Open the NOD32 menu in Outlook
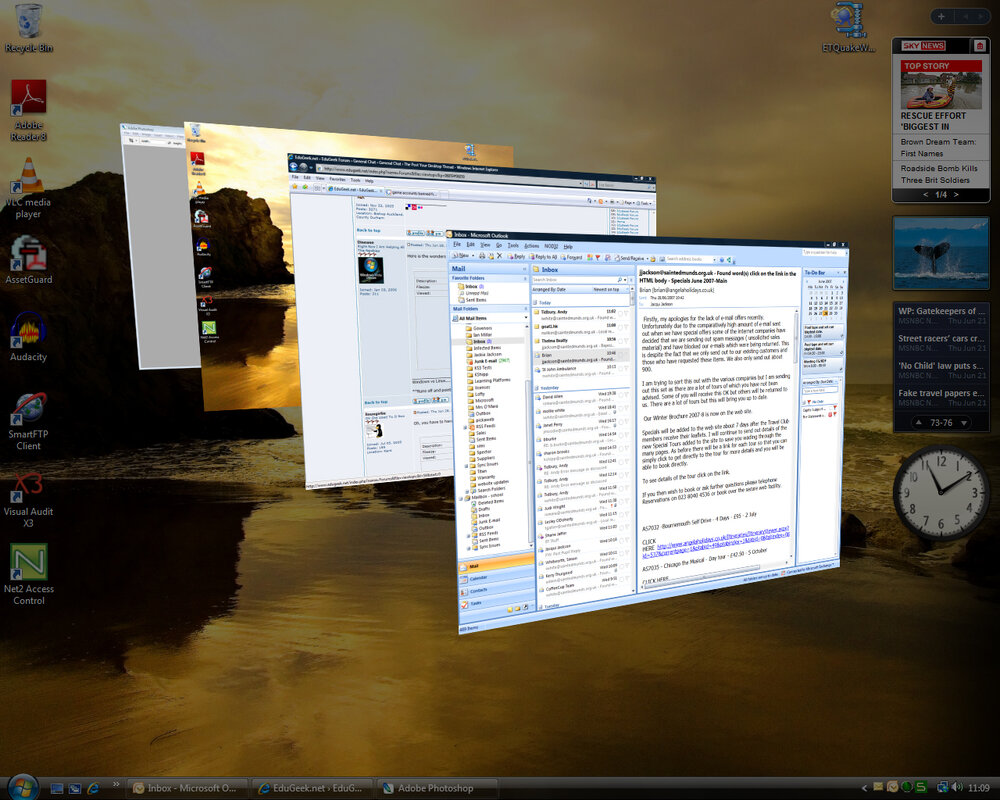 point(551,246)
